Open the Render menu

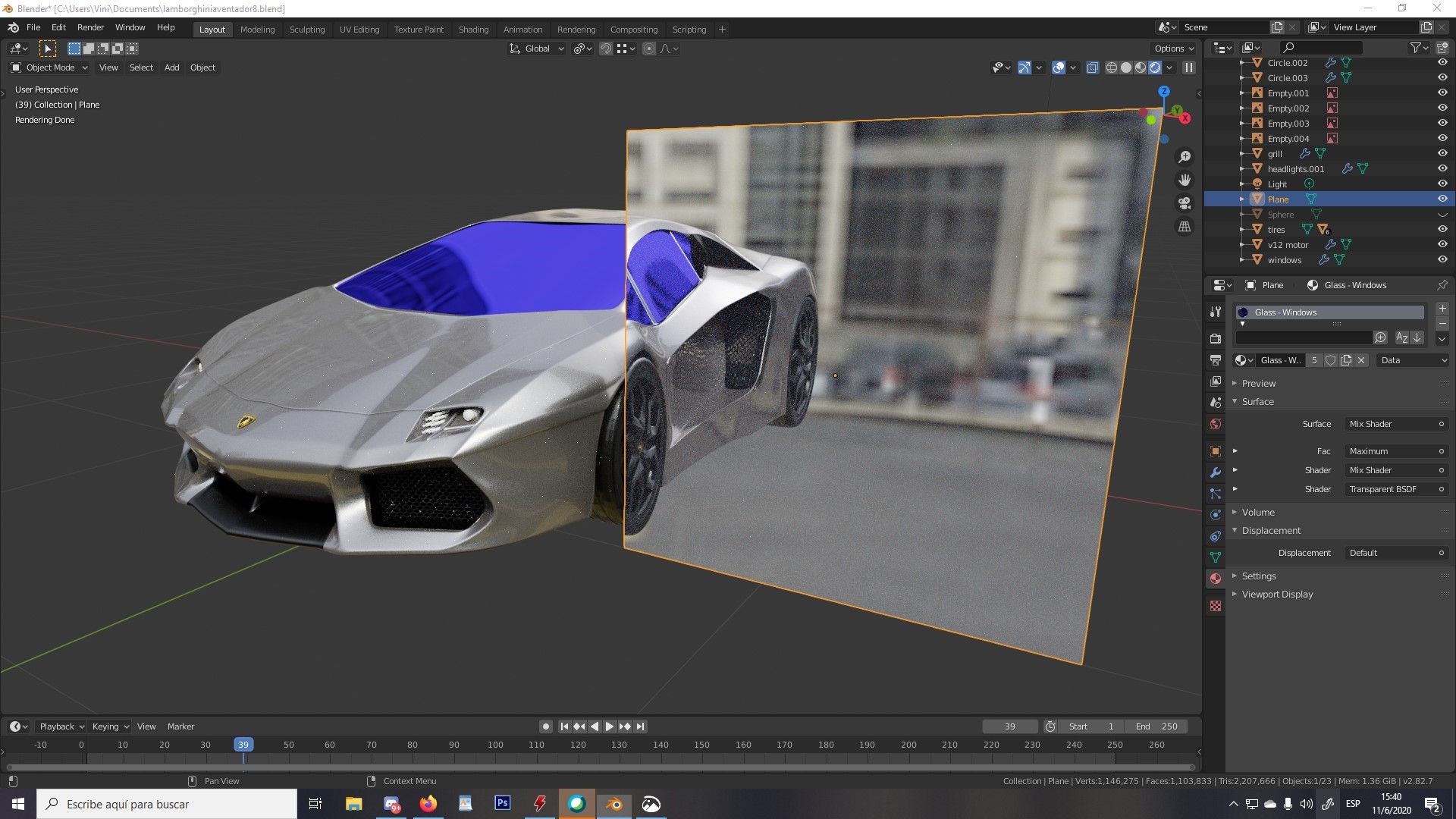coord(90,27)
